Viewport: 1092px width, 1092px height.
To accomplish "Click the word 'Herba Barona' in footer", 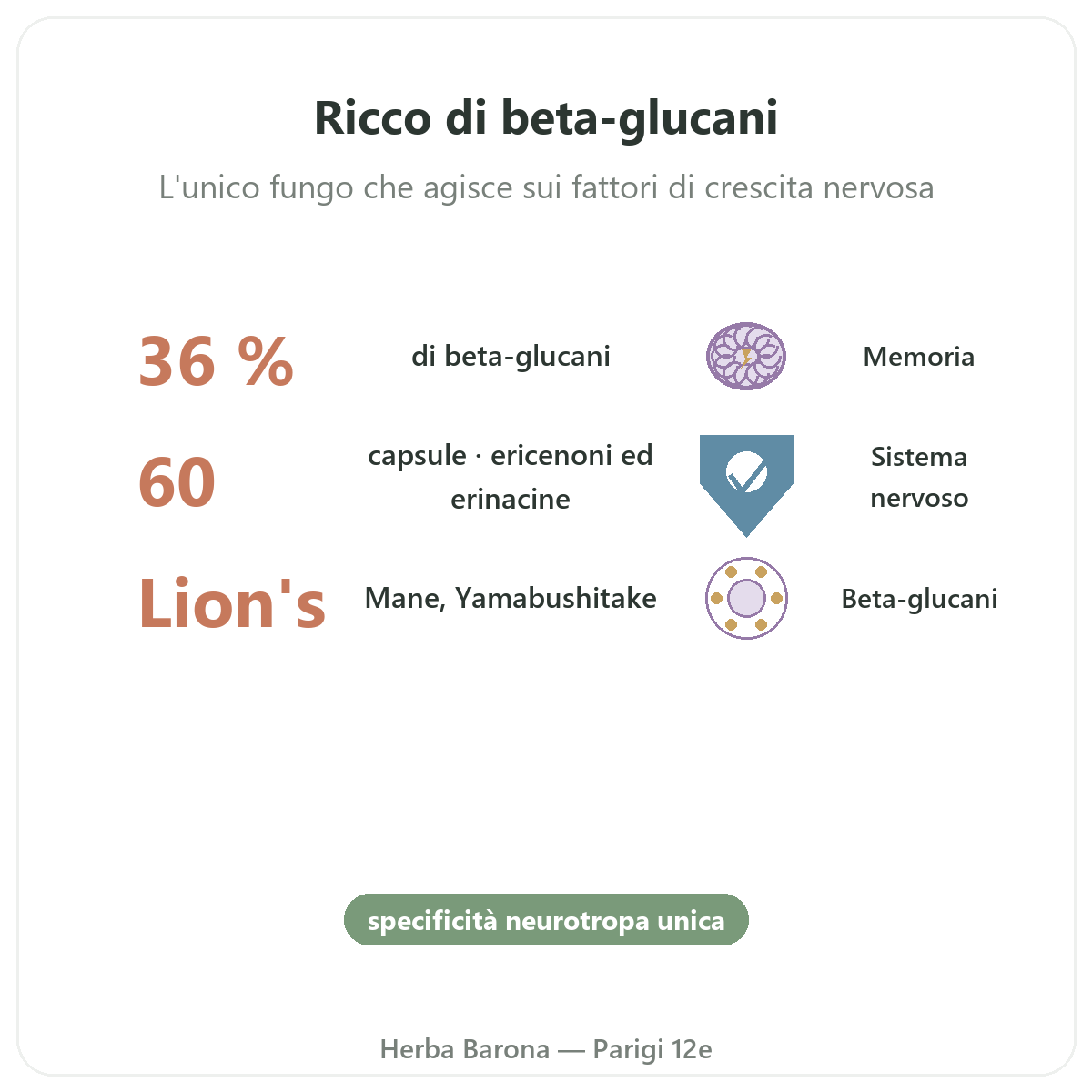I will point(465,1049).
